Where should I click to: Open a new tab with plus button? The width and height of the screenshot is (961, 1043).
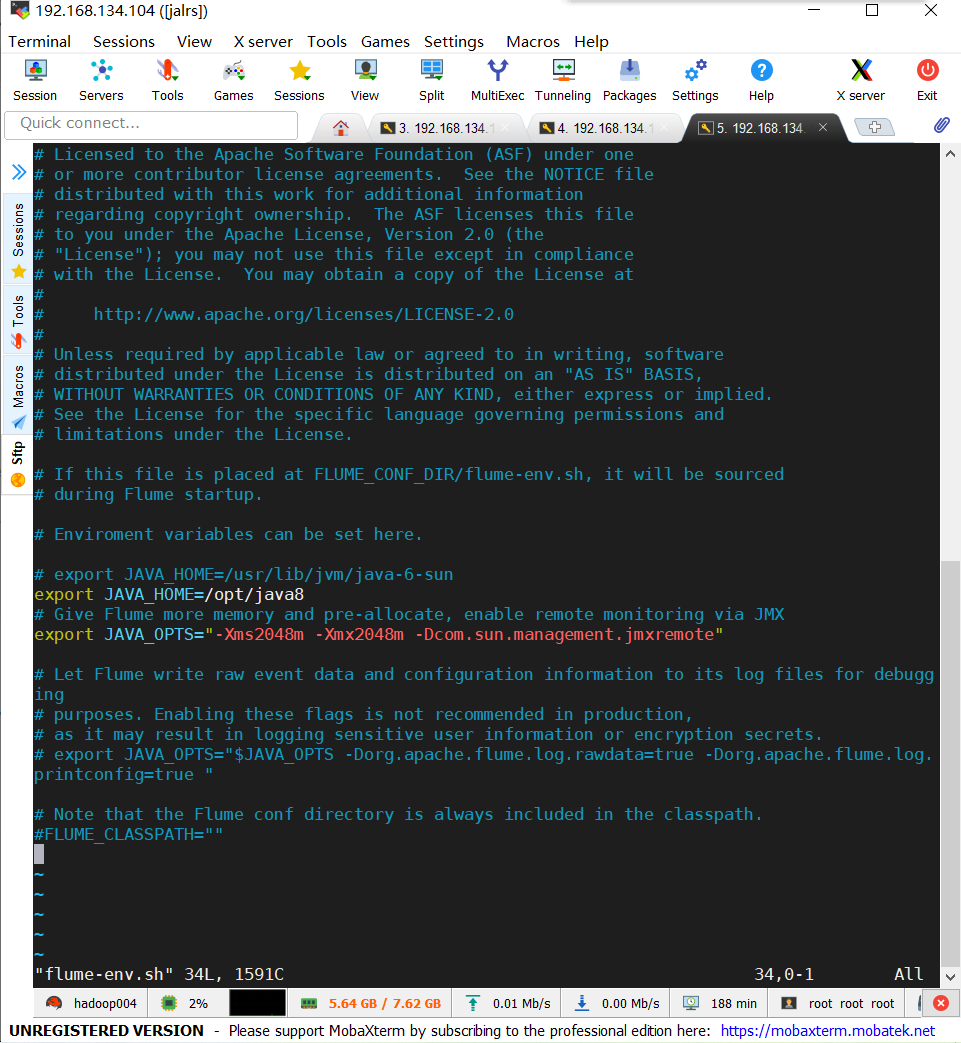coord(875,127)
